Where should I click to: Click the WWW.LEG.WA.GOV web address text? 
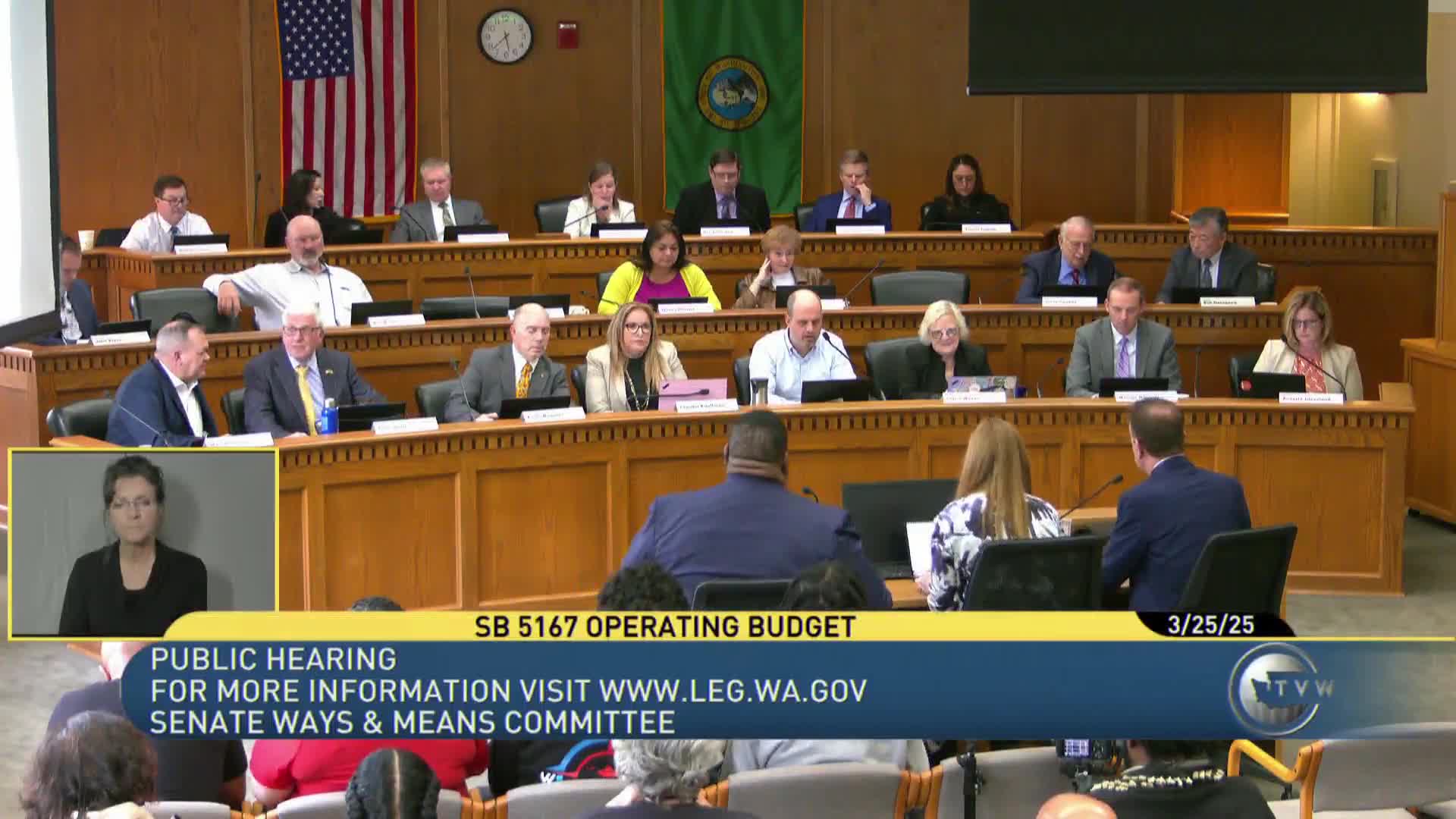(733, 691)
